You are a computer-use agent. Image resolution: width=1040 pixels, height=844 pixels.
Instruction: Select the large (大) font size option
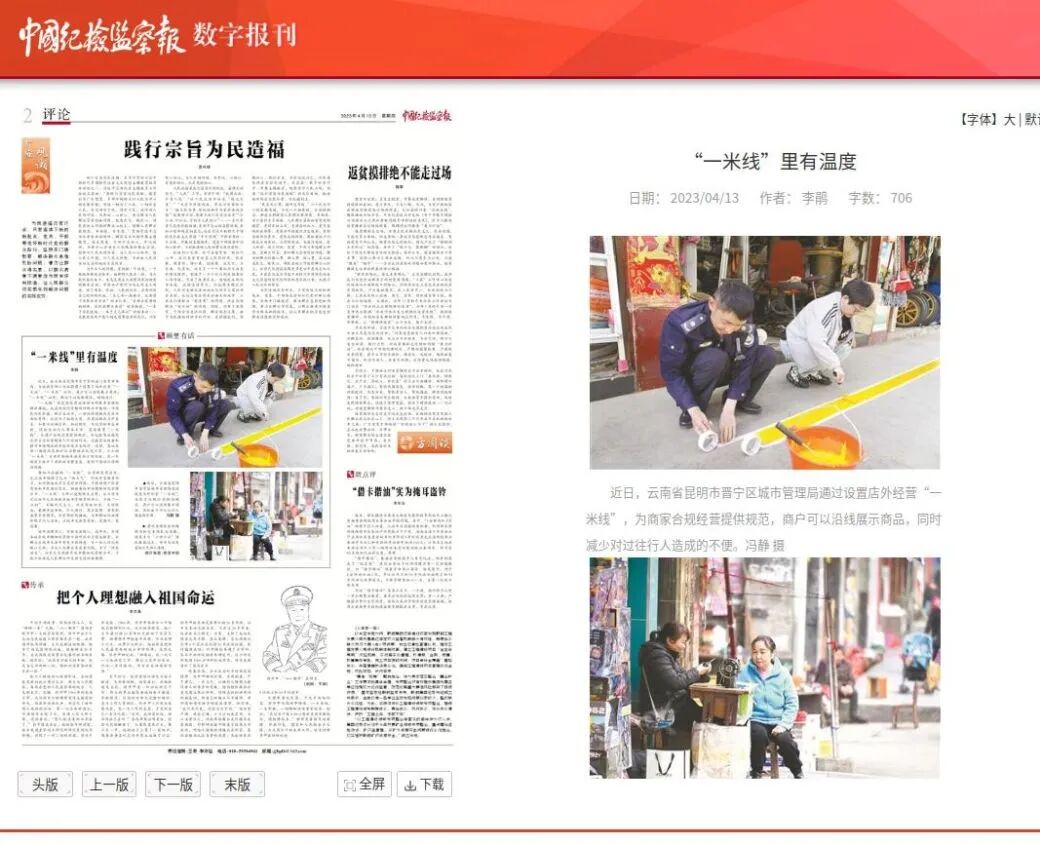(x=1010, y=117)
